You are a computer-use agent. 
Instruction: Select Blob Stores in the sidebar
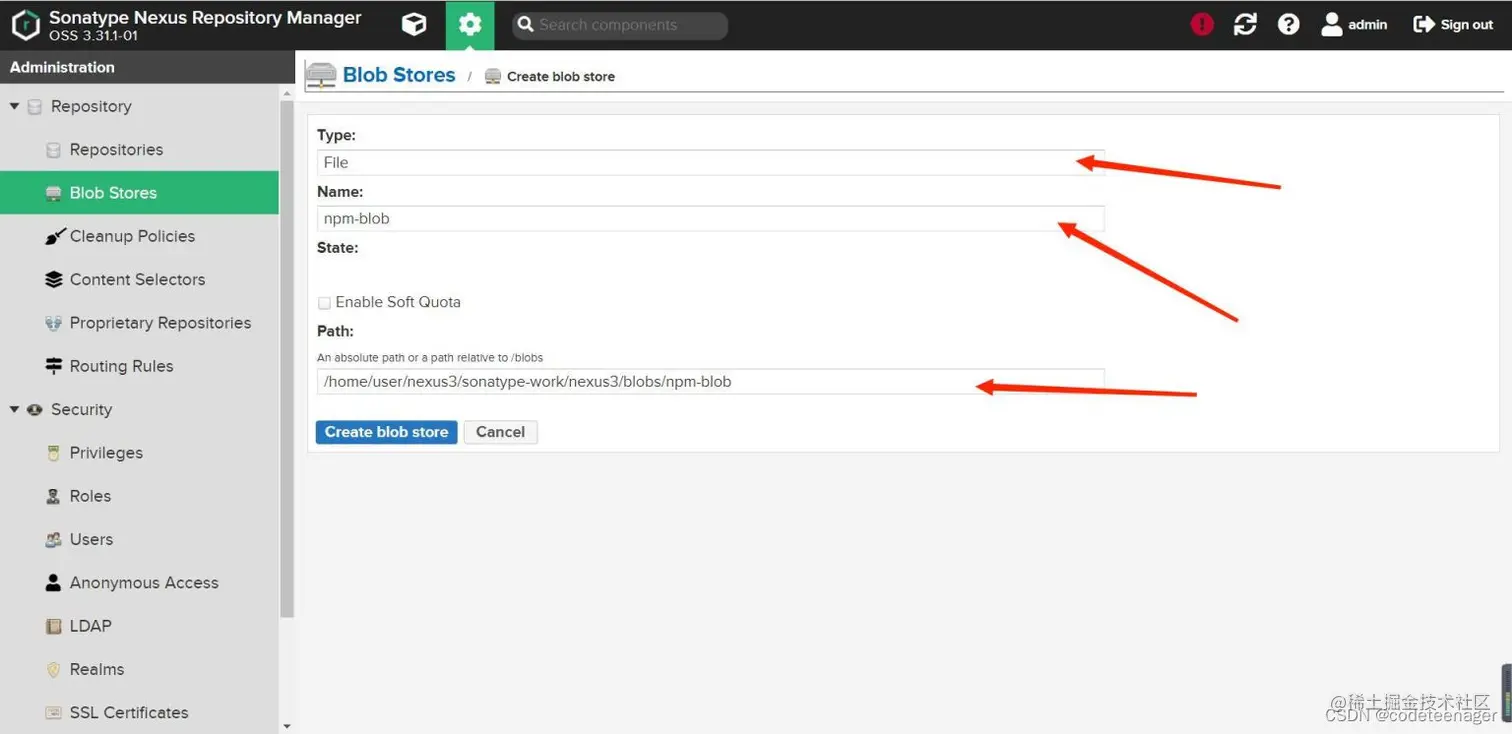tap(139, 193)
